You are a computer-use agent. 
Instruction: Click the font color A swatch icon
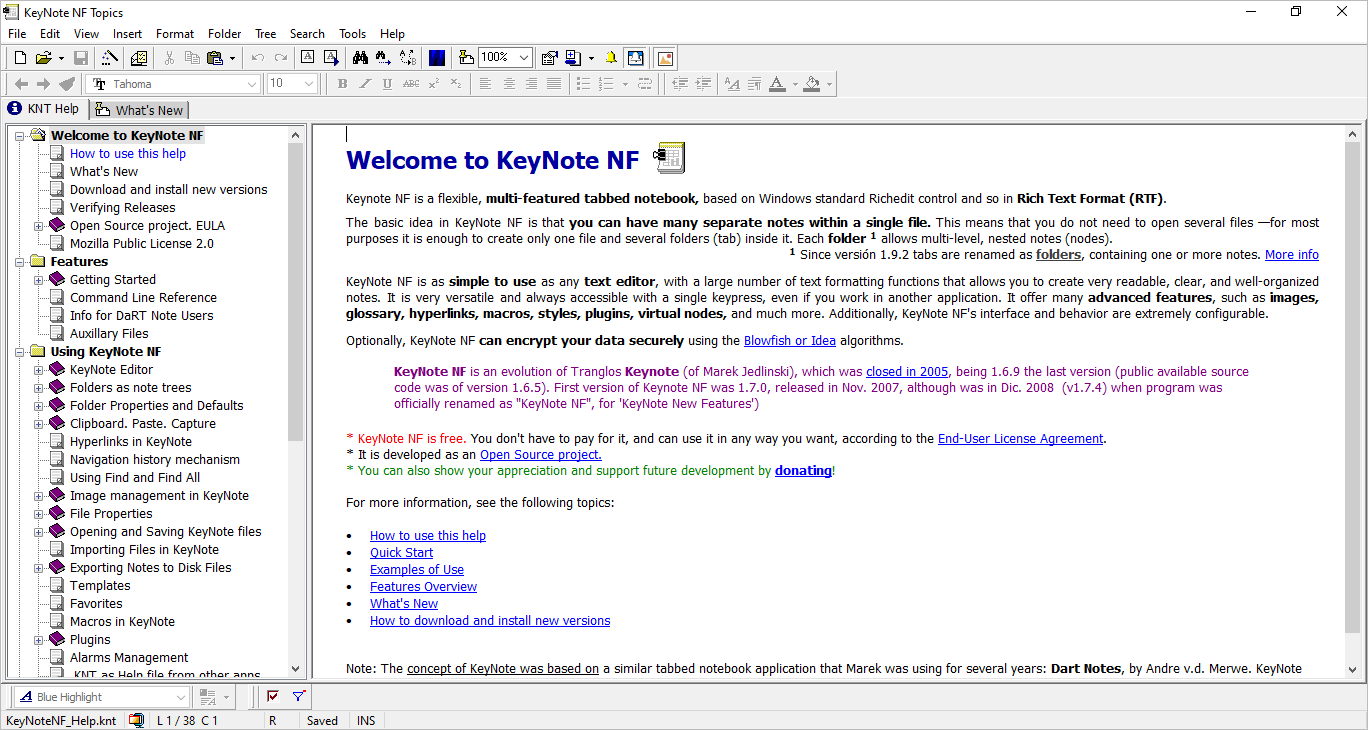(x=777, y=84)
